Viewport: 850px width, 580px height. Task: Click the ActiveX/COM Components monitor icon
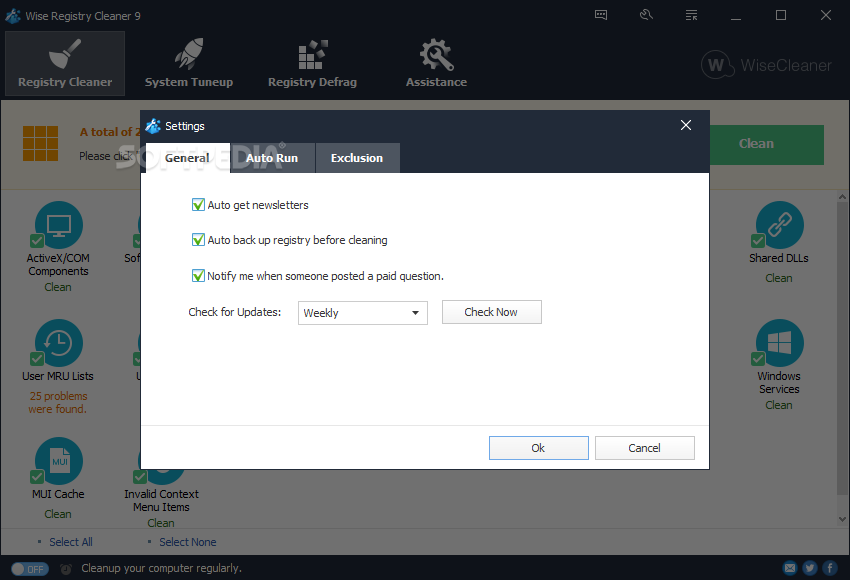(x=59, y=225)
